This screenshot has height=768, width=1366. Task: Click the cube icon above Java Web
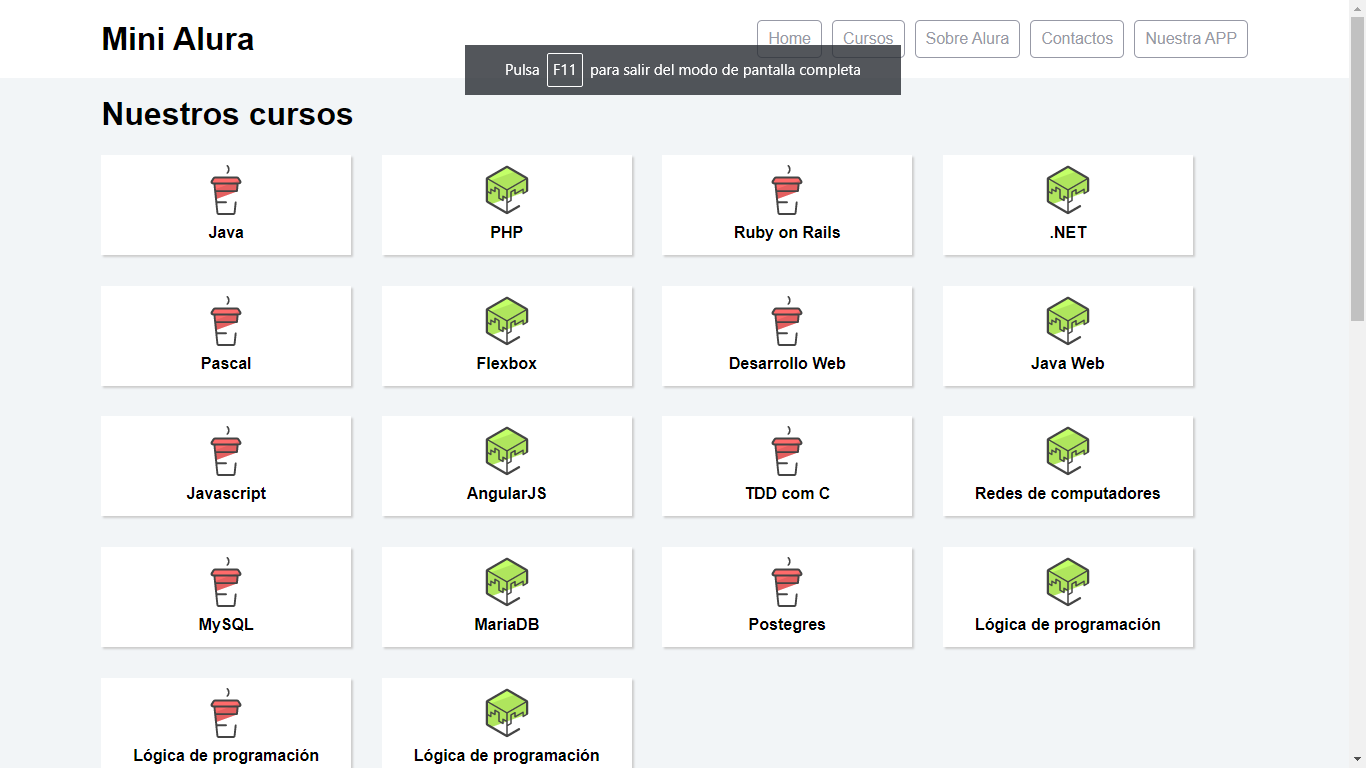tap(1068, 321)
